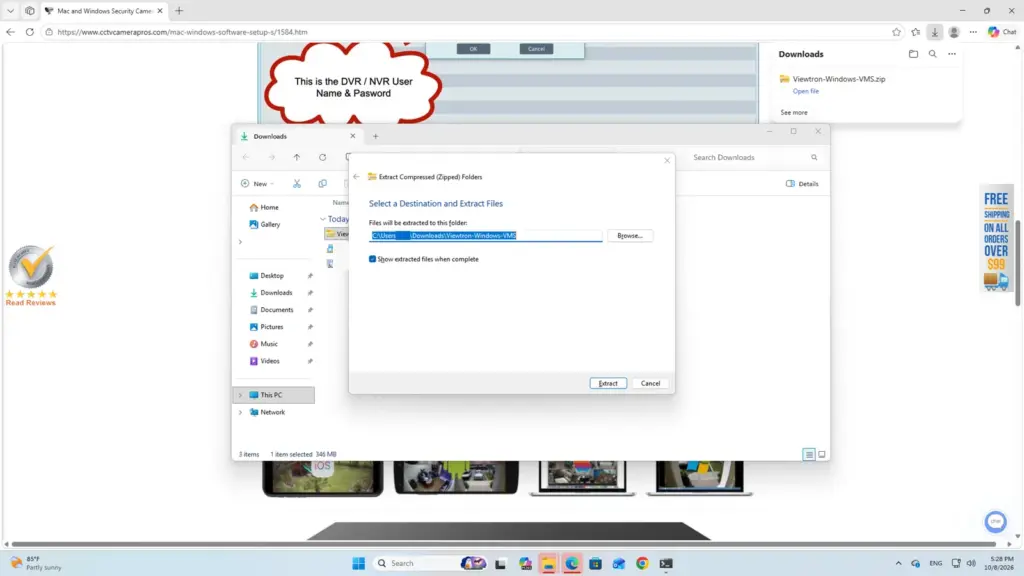
Task: Click the Edge address bar URL
Action: coord(182,32)
